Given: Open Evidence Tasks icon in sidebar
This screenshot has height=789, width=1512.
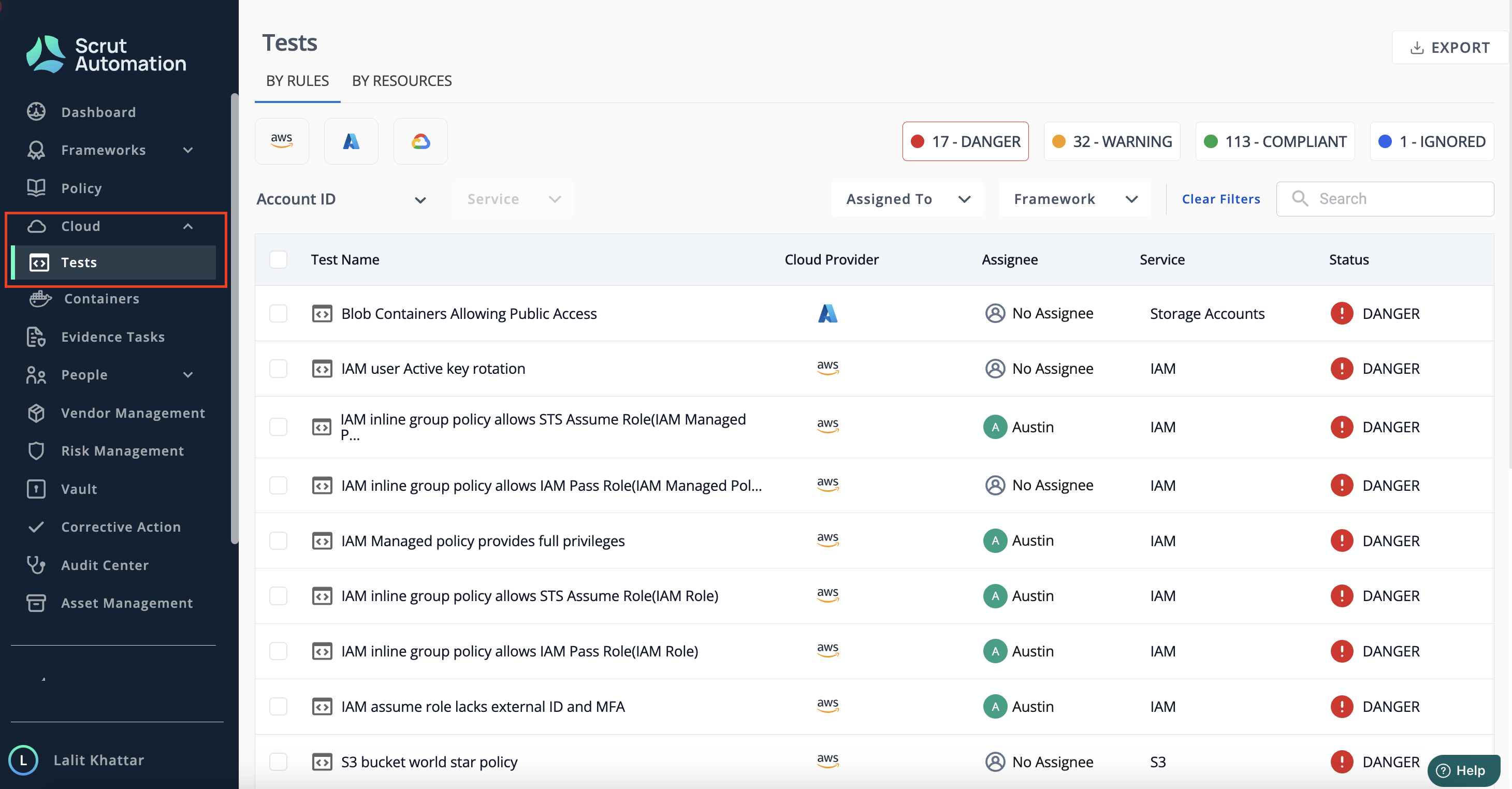Looking at the screenshot, I should click(36, 337).
